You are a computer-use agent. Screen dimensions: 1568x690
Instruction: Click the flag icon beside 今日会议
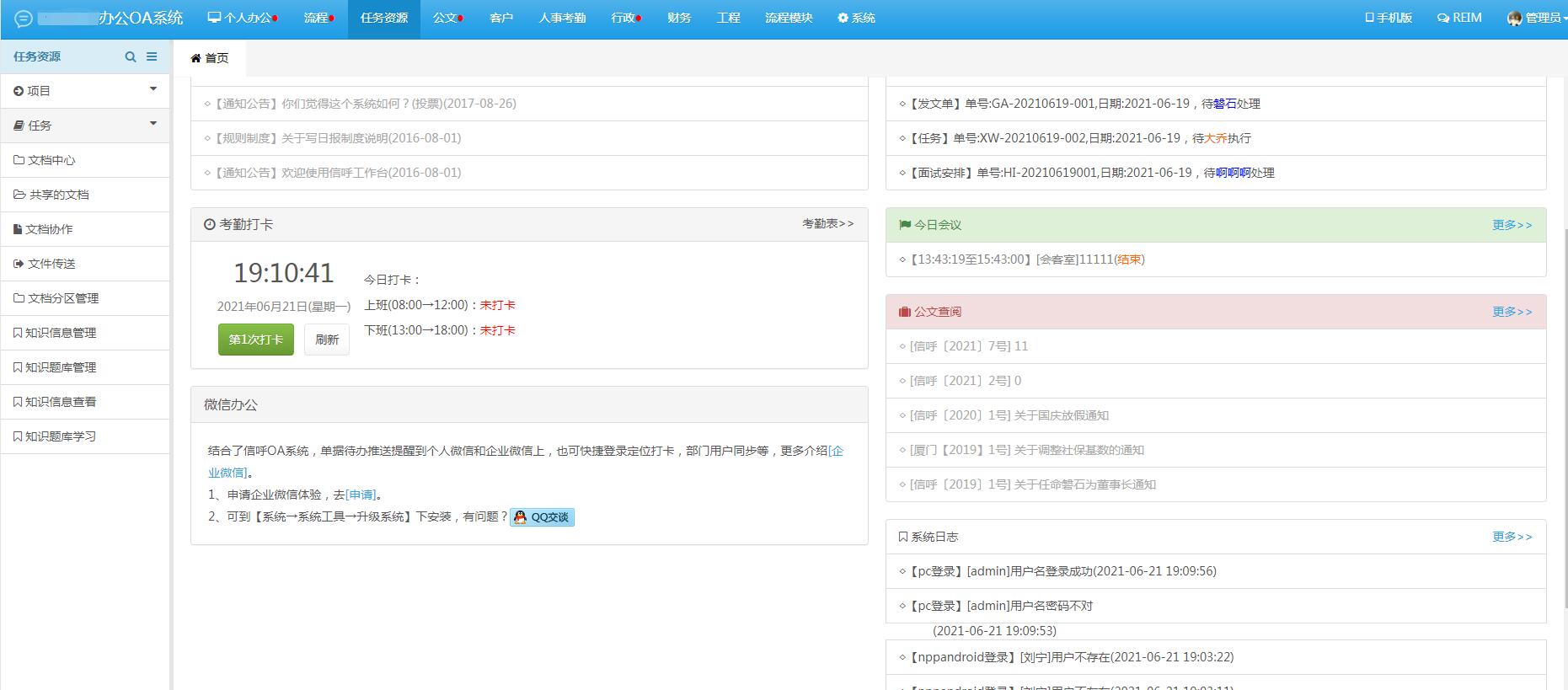905,225
